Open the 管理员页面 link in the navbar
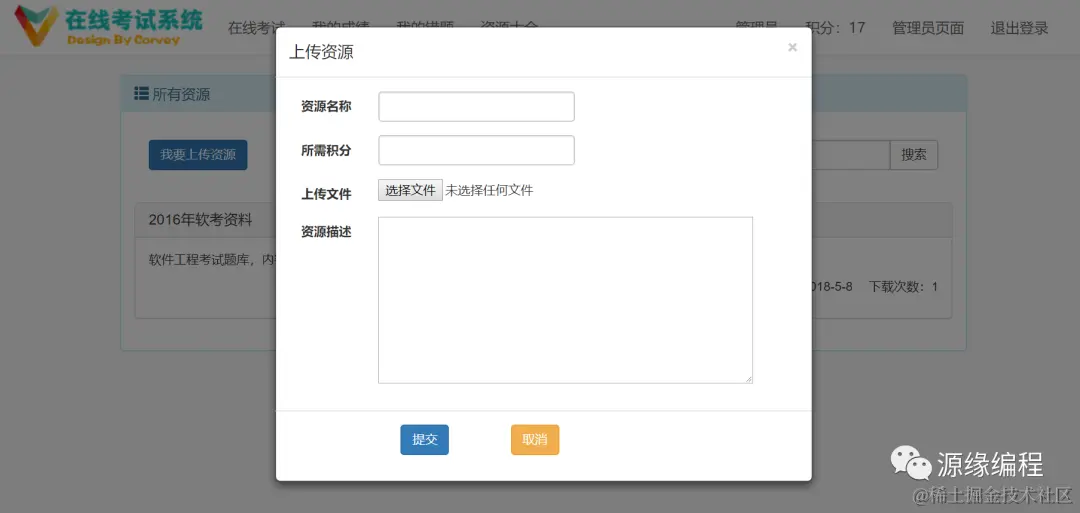Screen dimensions: 1080x513 coord(928,28)
